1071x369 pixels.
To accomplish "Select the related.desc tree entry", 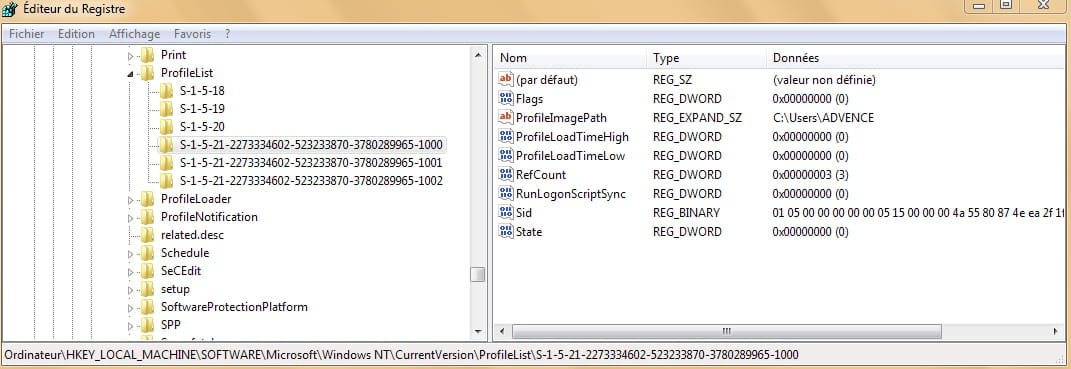I will click(x=192, y=235).
